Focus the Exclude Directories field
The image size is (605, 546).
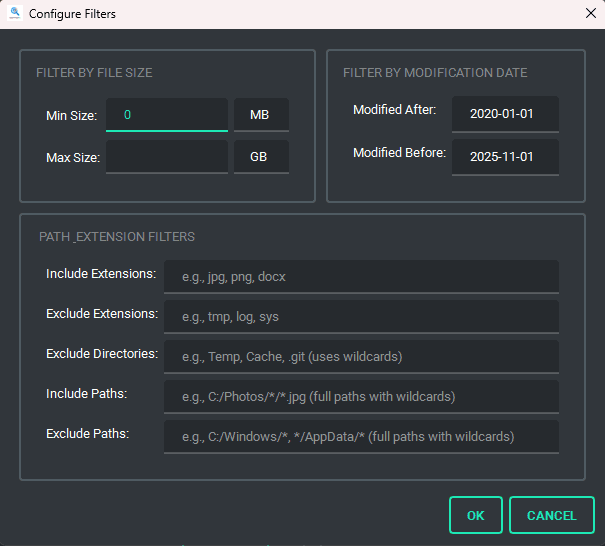[x=361, y=357]
